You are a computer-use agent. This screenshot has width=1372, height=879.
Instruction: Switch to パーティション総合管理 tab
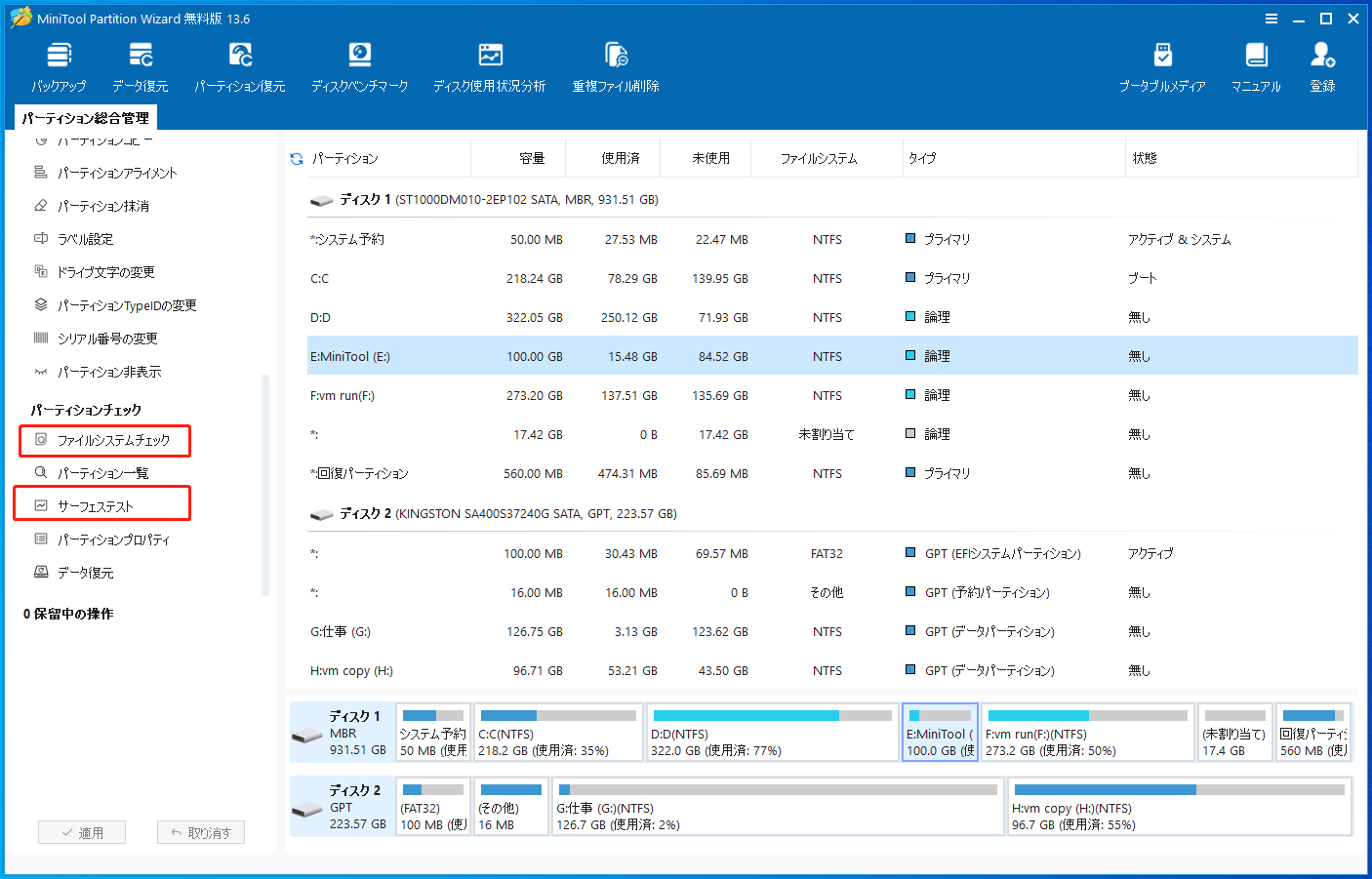[x=86, y=118]
